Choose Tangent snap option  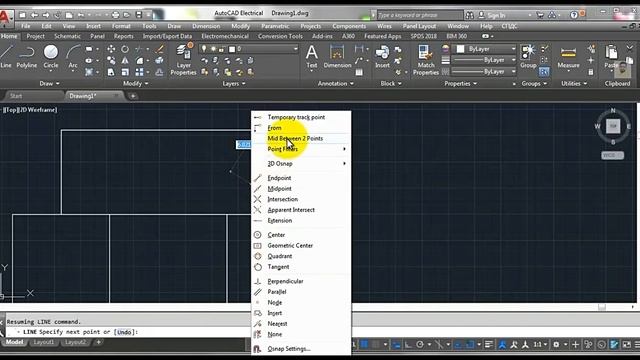tap(301, 267)
